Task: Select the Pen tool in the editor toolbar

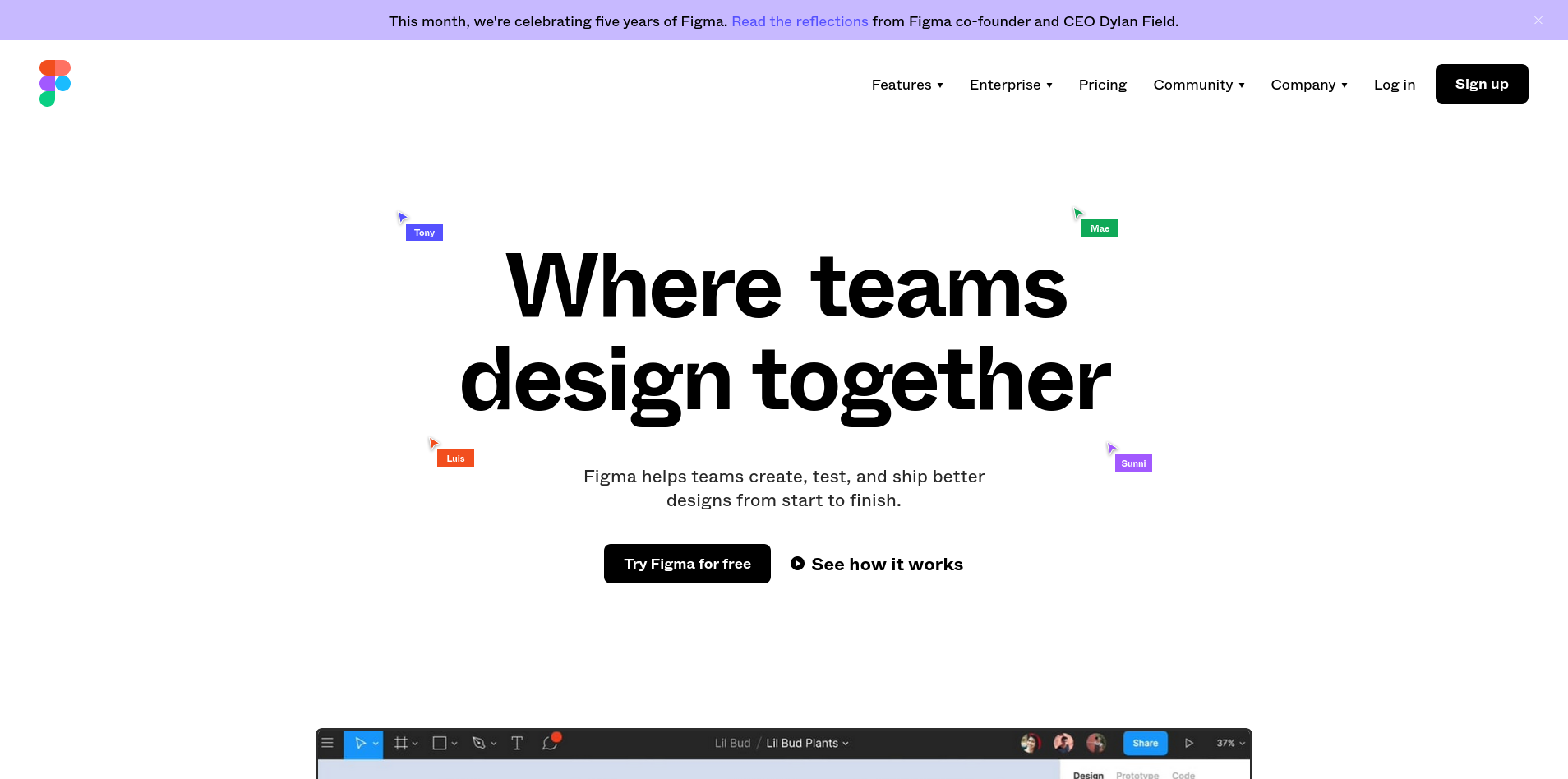Action: tap(479, 743)
